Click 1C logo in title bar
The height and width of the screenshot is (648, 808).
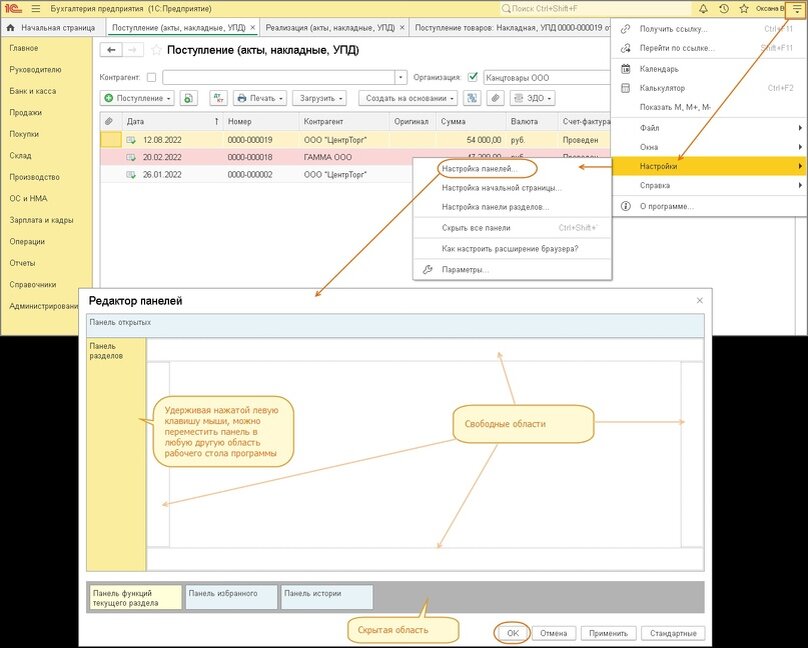pyautogui.click(x=13, y=9)
